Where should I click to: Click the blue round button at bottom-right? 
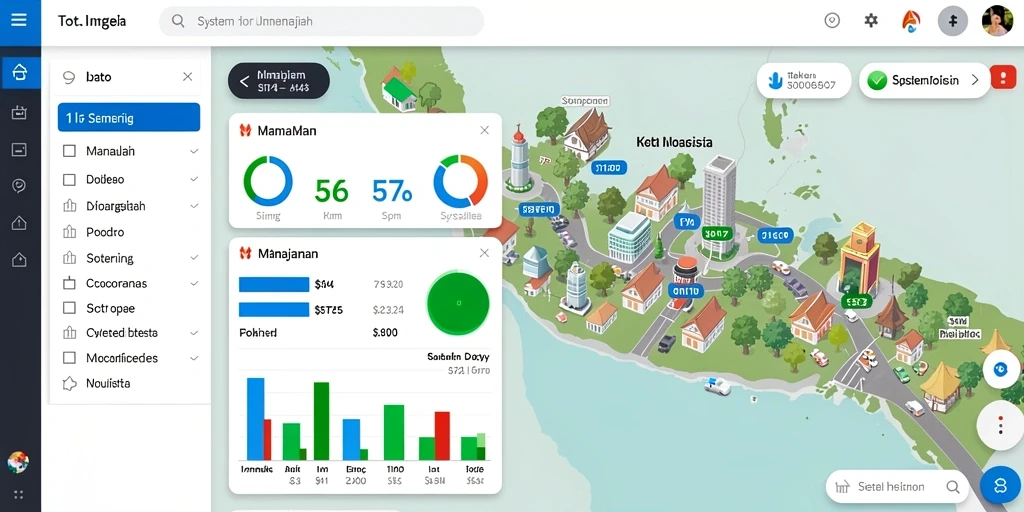coord(1000,485)
